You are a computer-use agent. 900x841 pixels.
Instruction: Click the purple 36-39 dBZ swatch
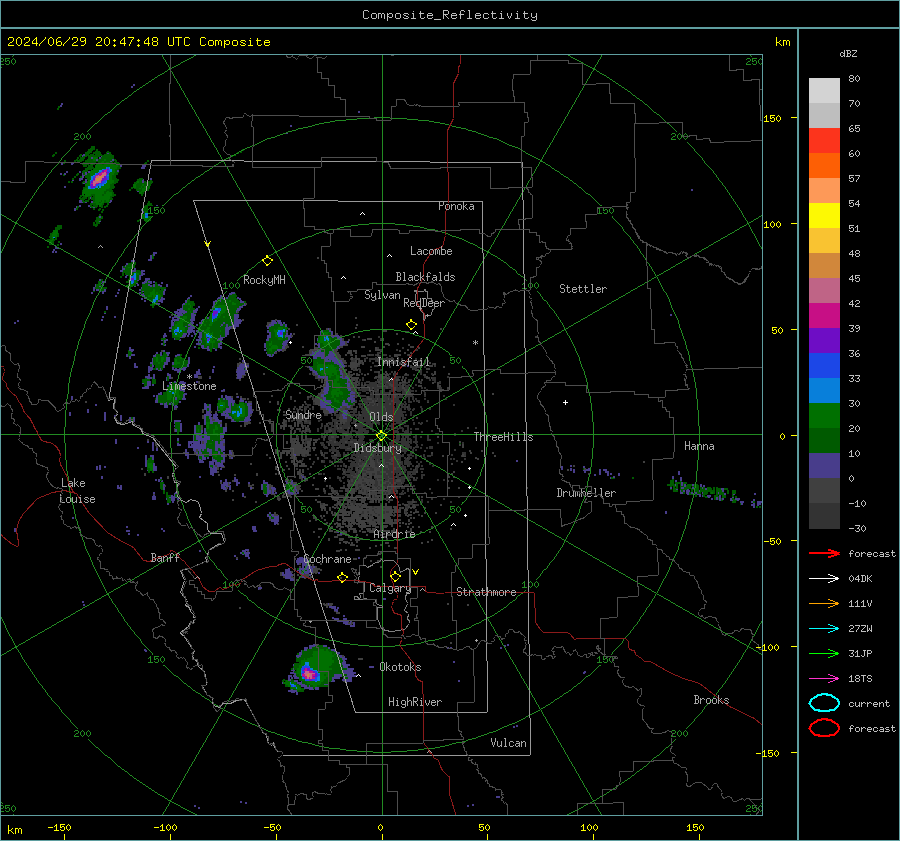tap(824, 340)
